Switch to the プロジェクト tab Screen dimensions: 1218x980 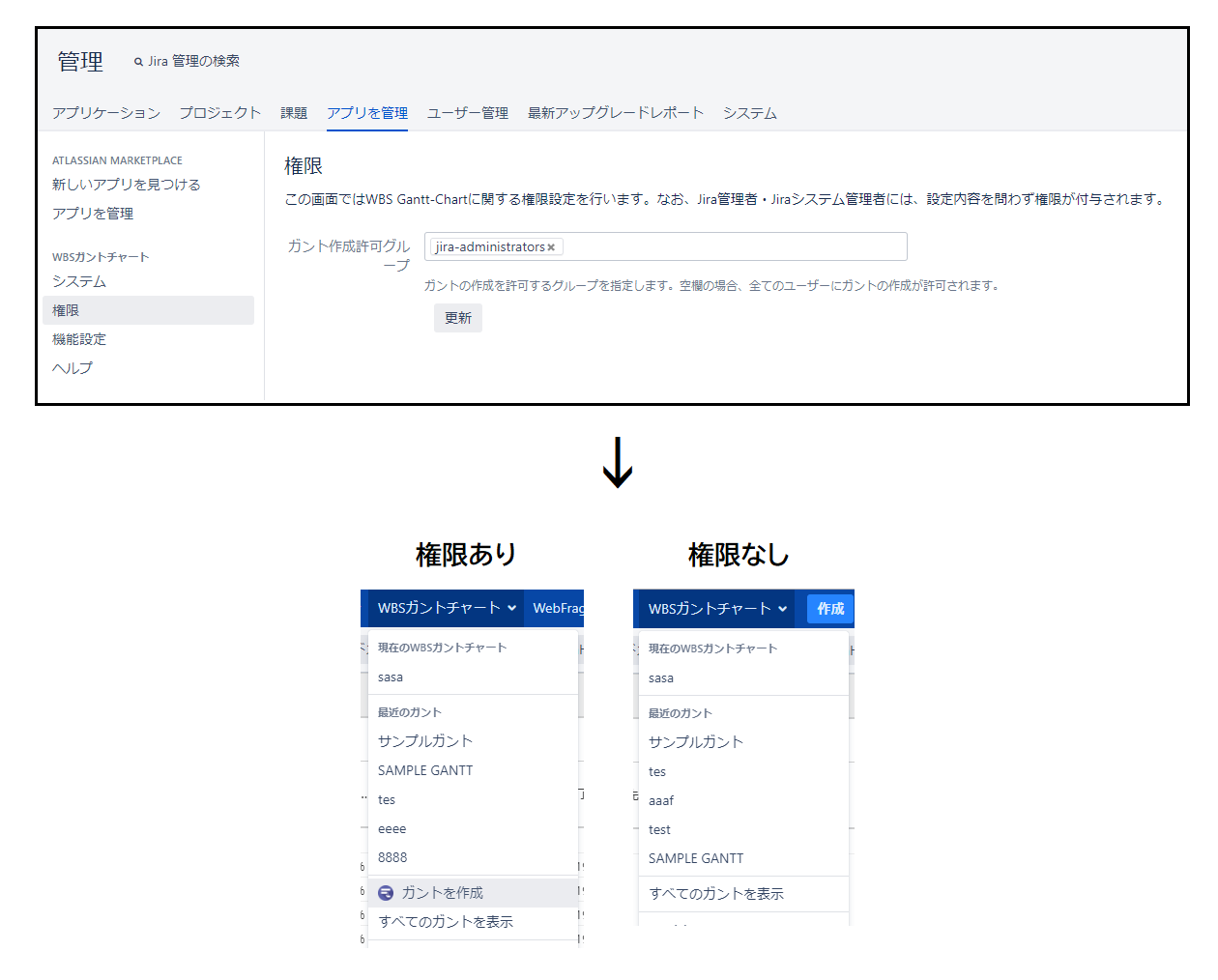pos(220,113)
